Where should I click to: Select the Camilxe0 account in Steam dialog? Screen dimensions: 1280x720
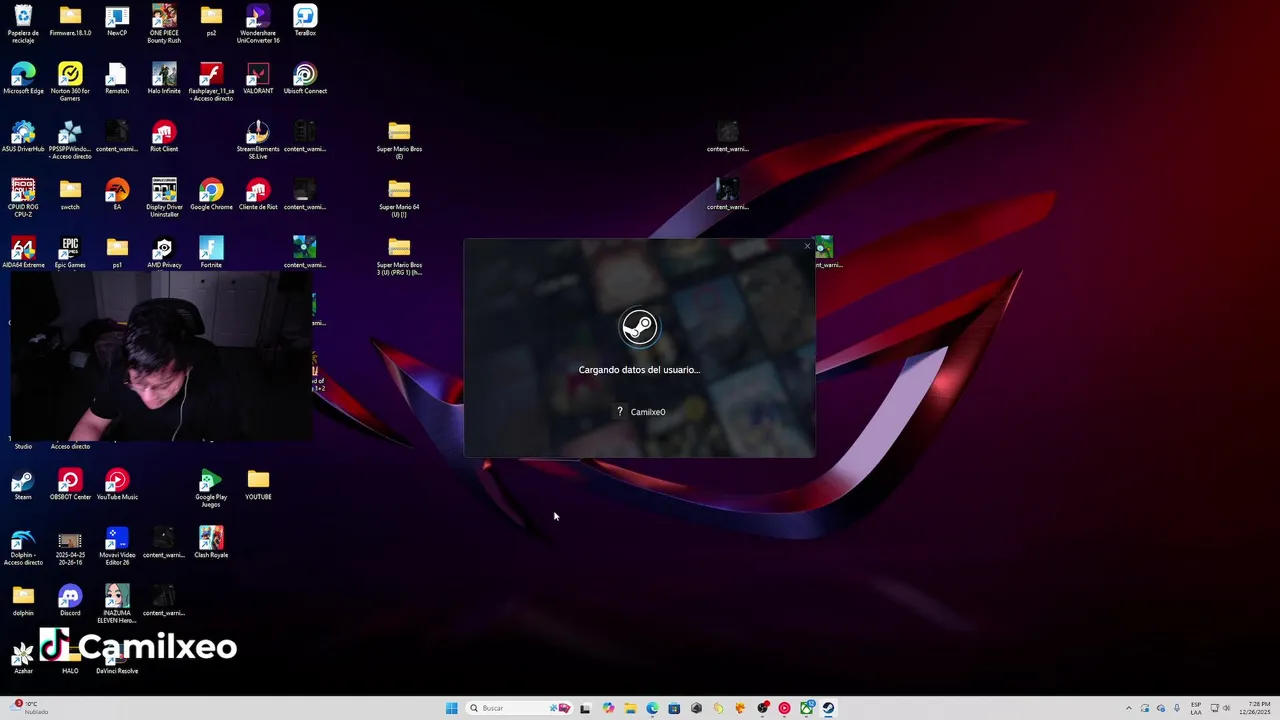640,412
